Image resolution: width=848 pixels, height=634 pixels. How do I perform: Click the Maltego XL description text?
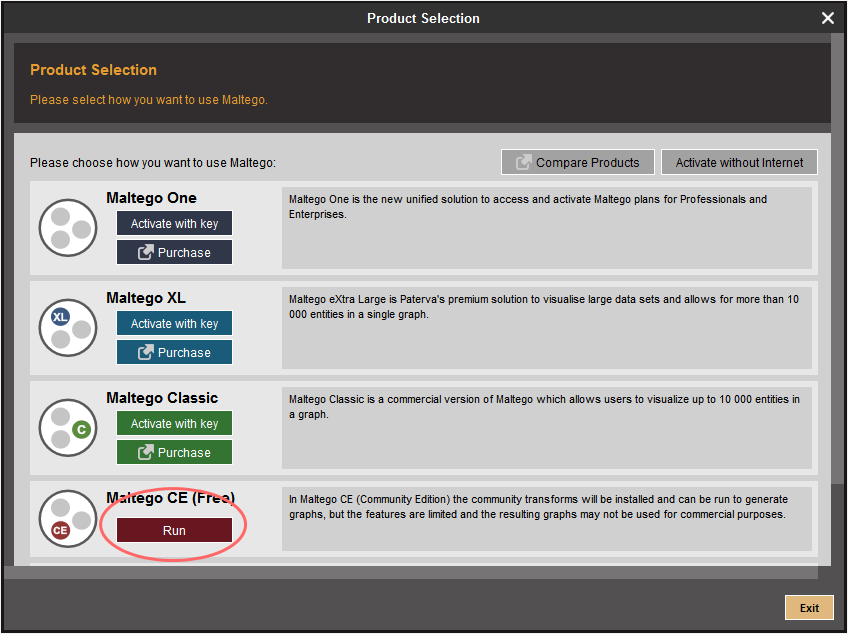[x=544, y=307]
